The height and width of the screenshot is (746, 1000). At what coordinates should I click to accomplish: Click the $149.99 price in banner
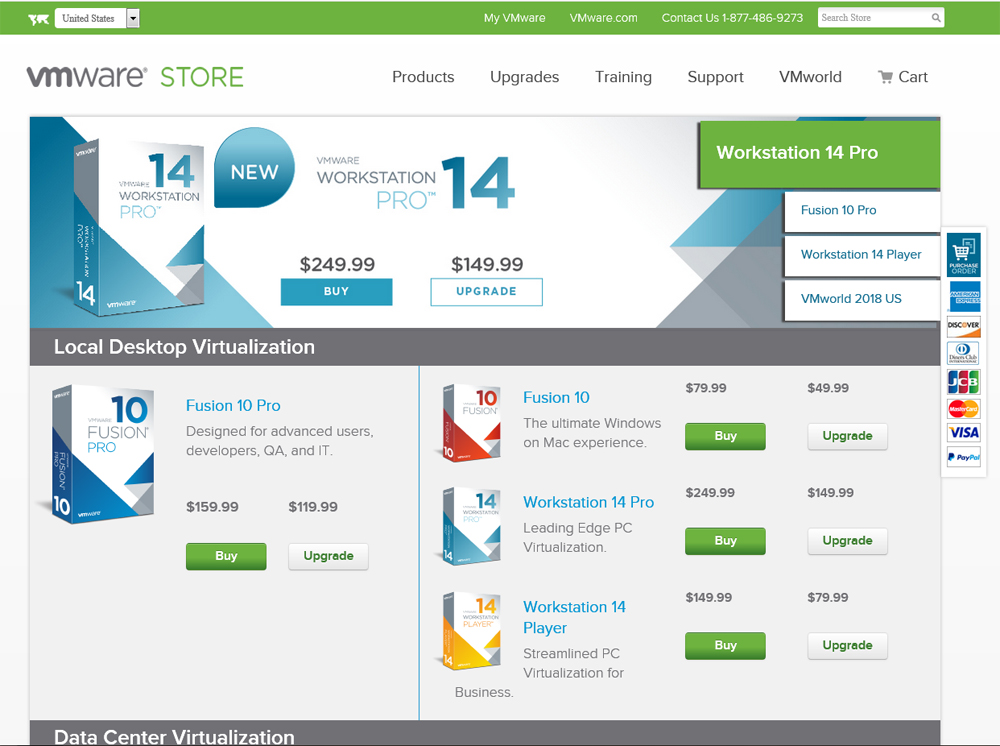pyautogui.click(x=487, y=264)
